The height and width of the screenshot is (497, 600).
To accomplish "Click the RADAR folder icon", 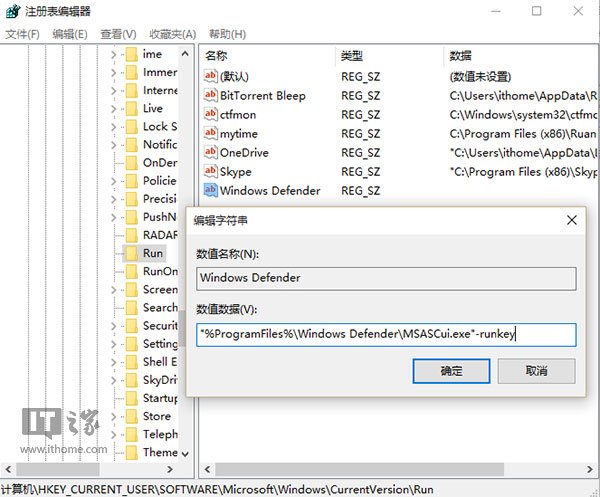I will coord(132,235).
